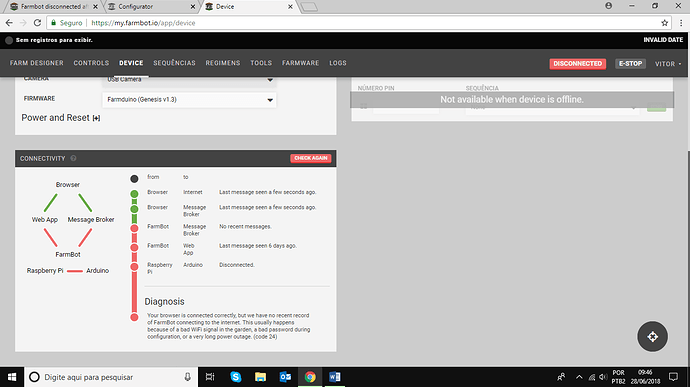Open the Sequências navigation item
The height and width of the screenshot is (387, 690).
pyautogui.click(x=174, y=63)
